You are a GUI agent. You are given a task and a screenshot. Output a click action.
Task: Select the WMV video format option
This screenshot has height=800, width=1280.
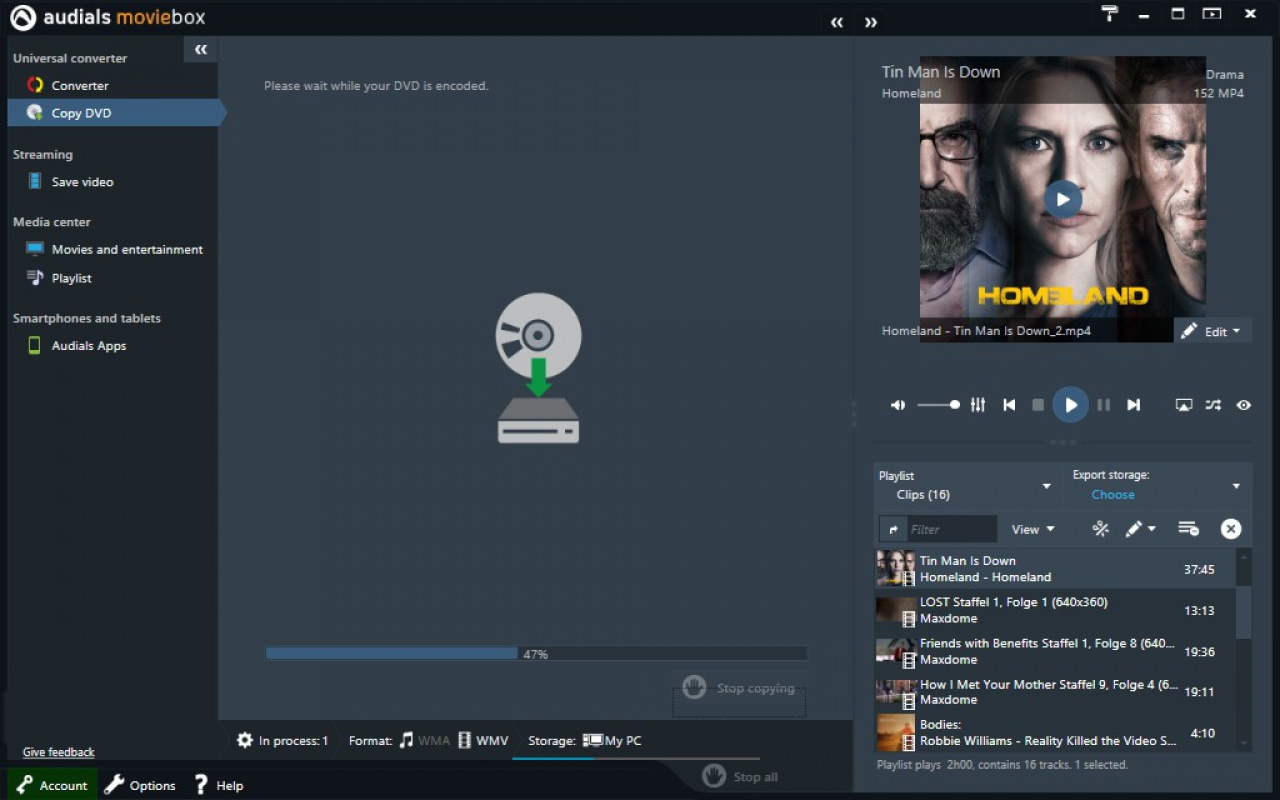pos(483,741)
